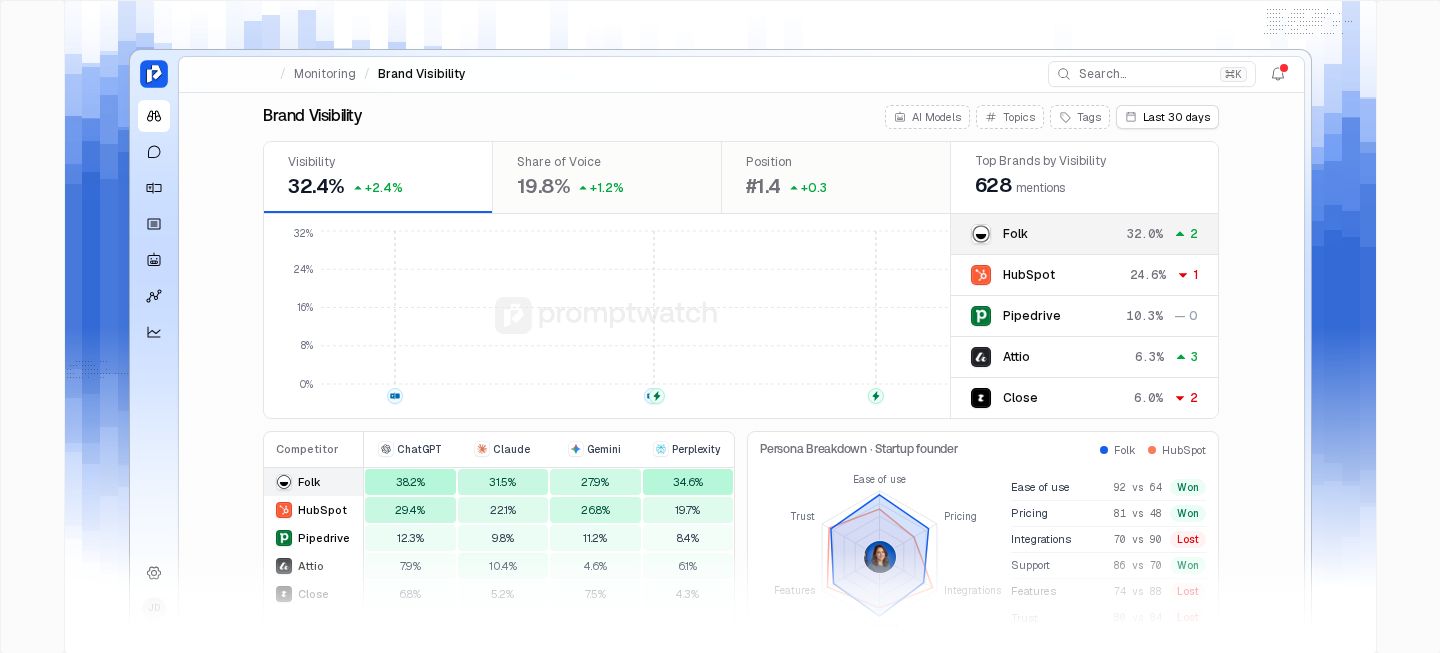
Task: Click HubSpot's Claude cell 22.1%
Action: (x=503, y=510)
